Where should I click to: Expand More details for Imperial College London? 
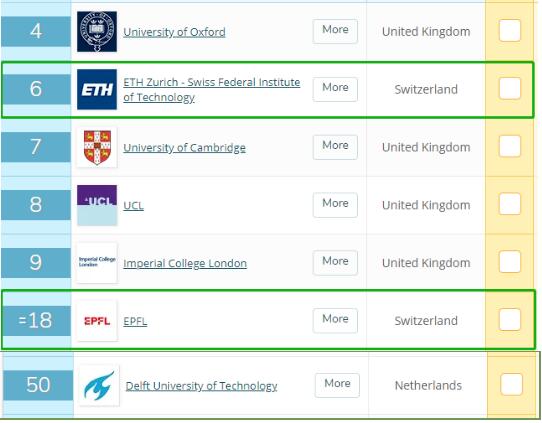click(x=335, y=263)
